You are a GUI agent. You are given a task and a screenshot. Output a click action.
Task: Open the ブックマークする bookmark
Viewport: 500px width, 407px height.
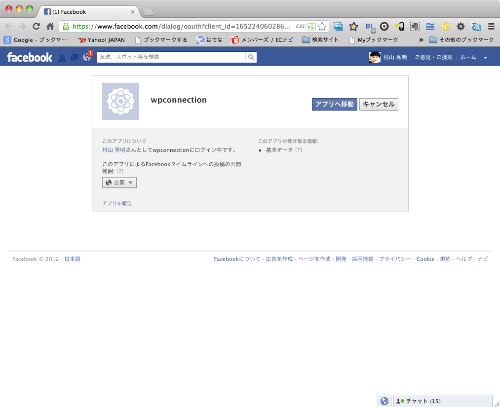coord(161,40)
